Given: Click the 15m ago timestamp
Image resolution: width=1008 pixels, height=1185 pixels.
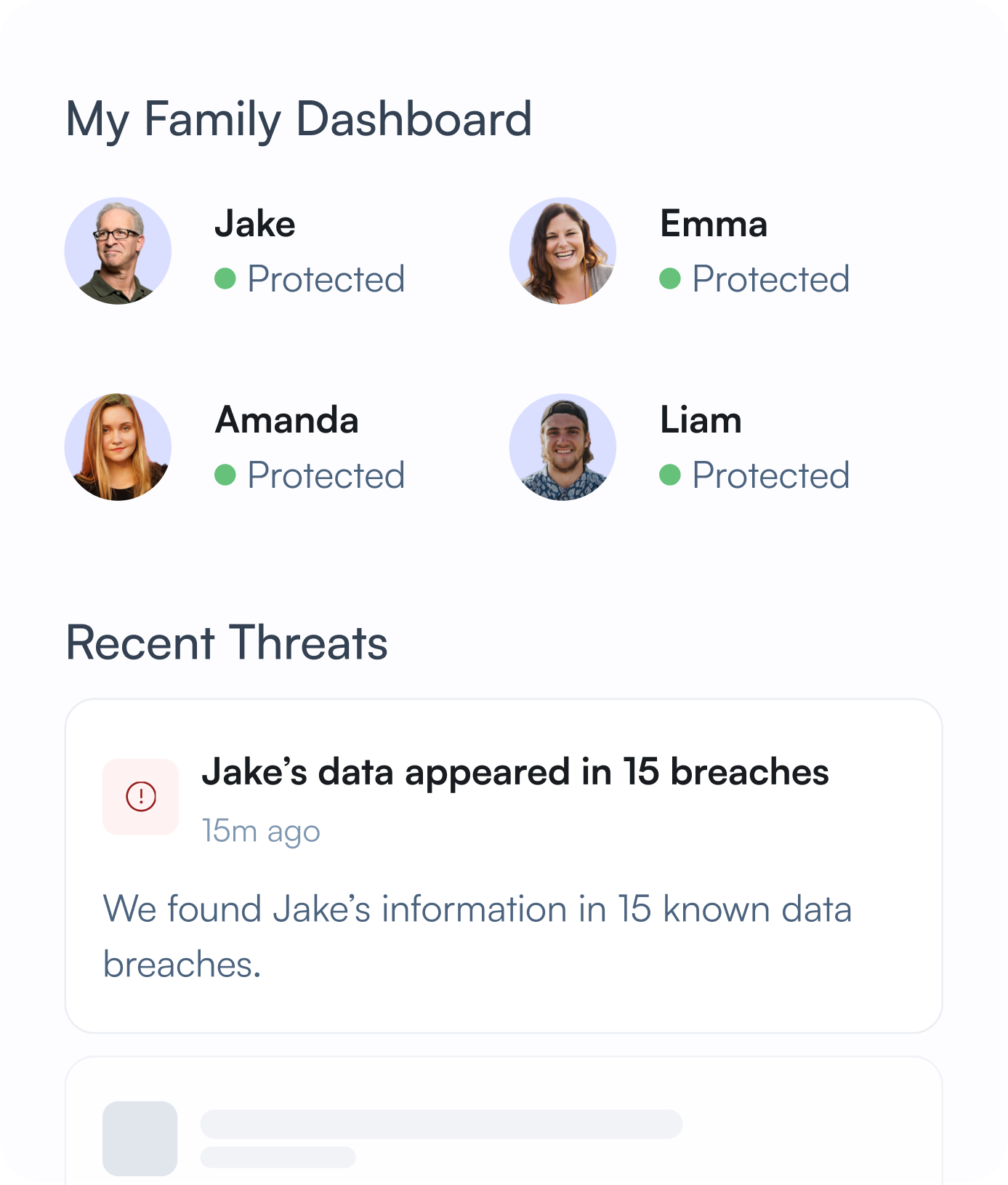Looking at the screenshot, I should (260, 831).
